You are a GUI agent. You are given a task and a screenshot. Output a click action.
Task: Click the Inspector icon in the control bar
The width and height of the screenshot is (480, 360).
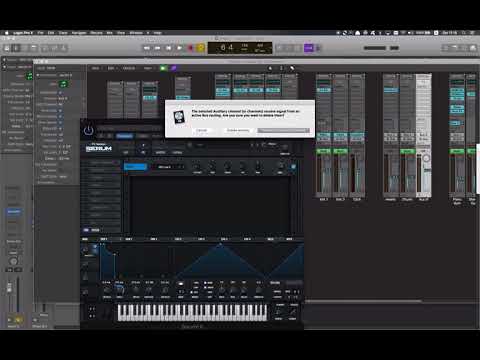[x=16, y=48]
